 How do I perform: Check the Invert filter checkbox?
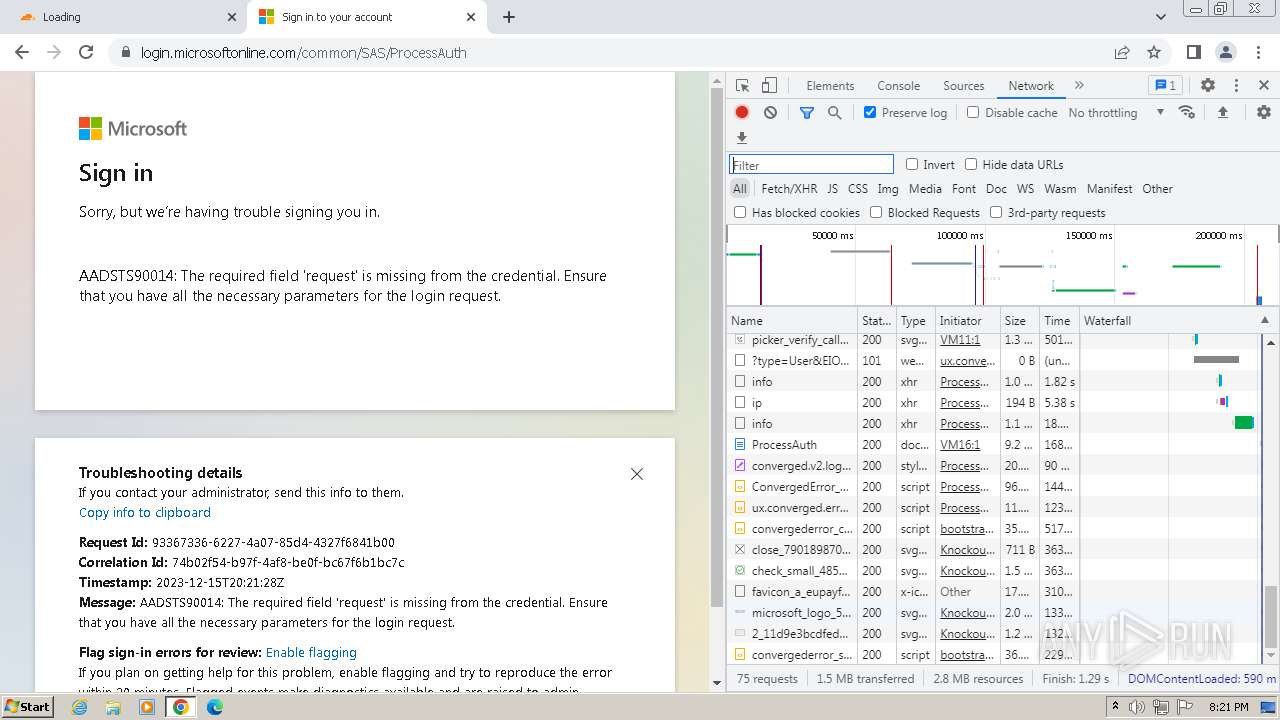[912, 164]
